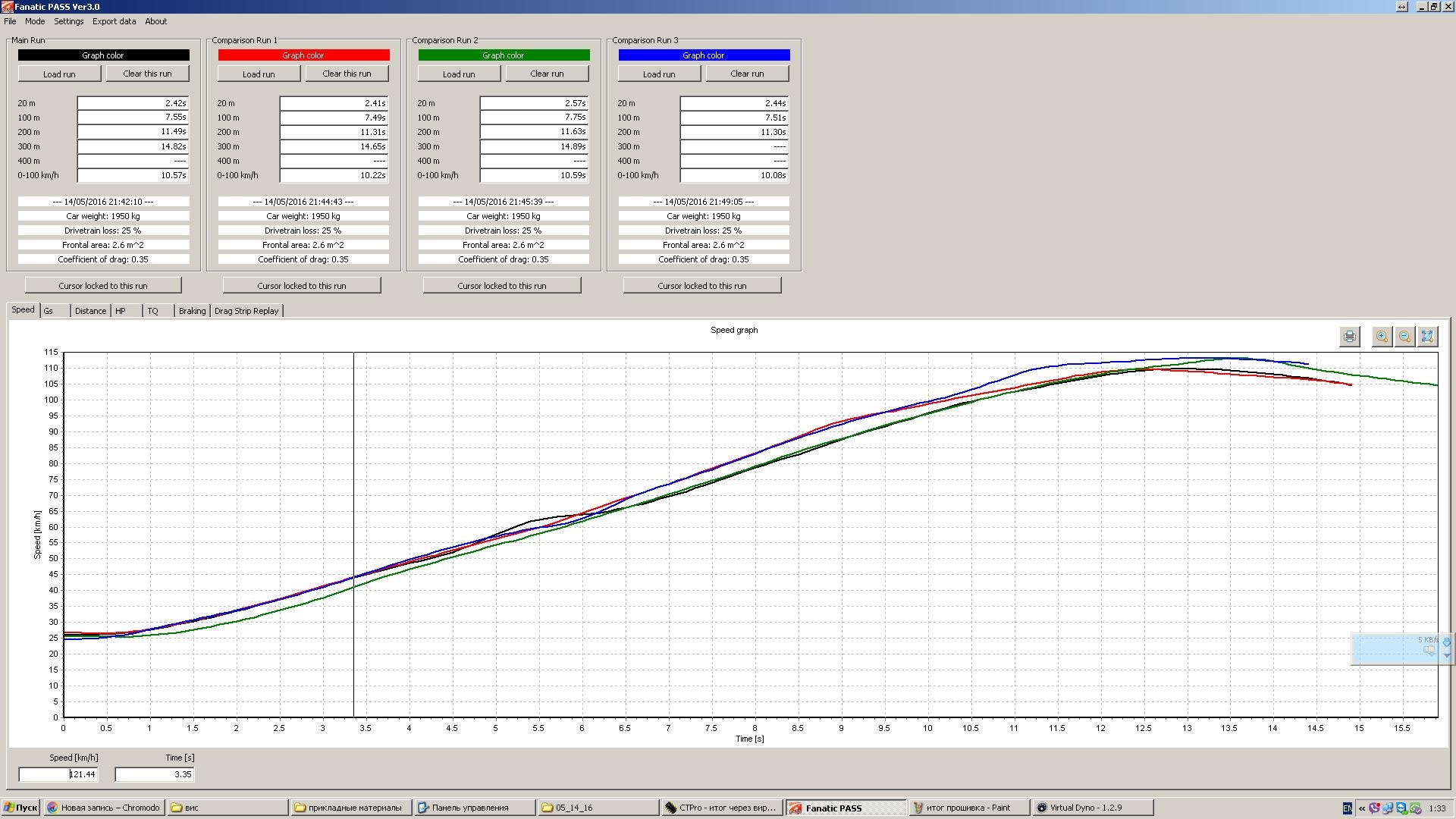Lock cursor to Comparison Run 3
This screenshot has height=819, width=1456.
point(702,286)
